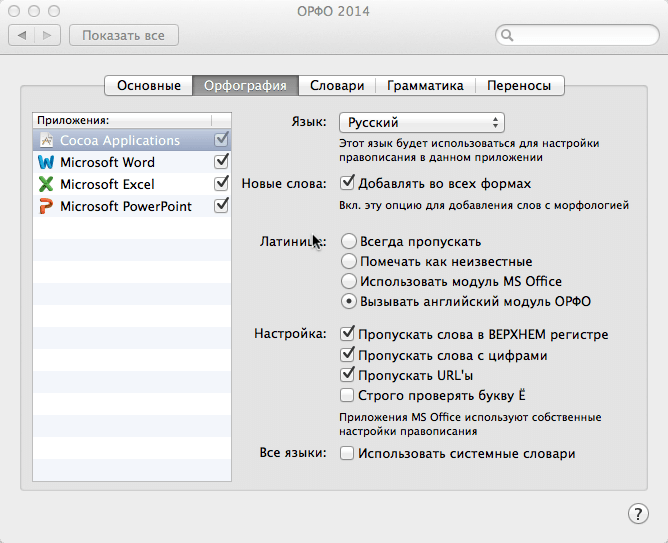Select 'Использовать модуль MS Office' option
The image size is (668, 543).
point(348,281)
